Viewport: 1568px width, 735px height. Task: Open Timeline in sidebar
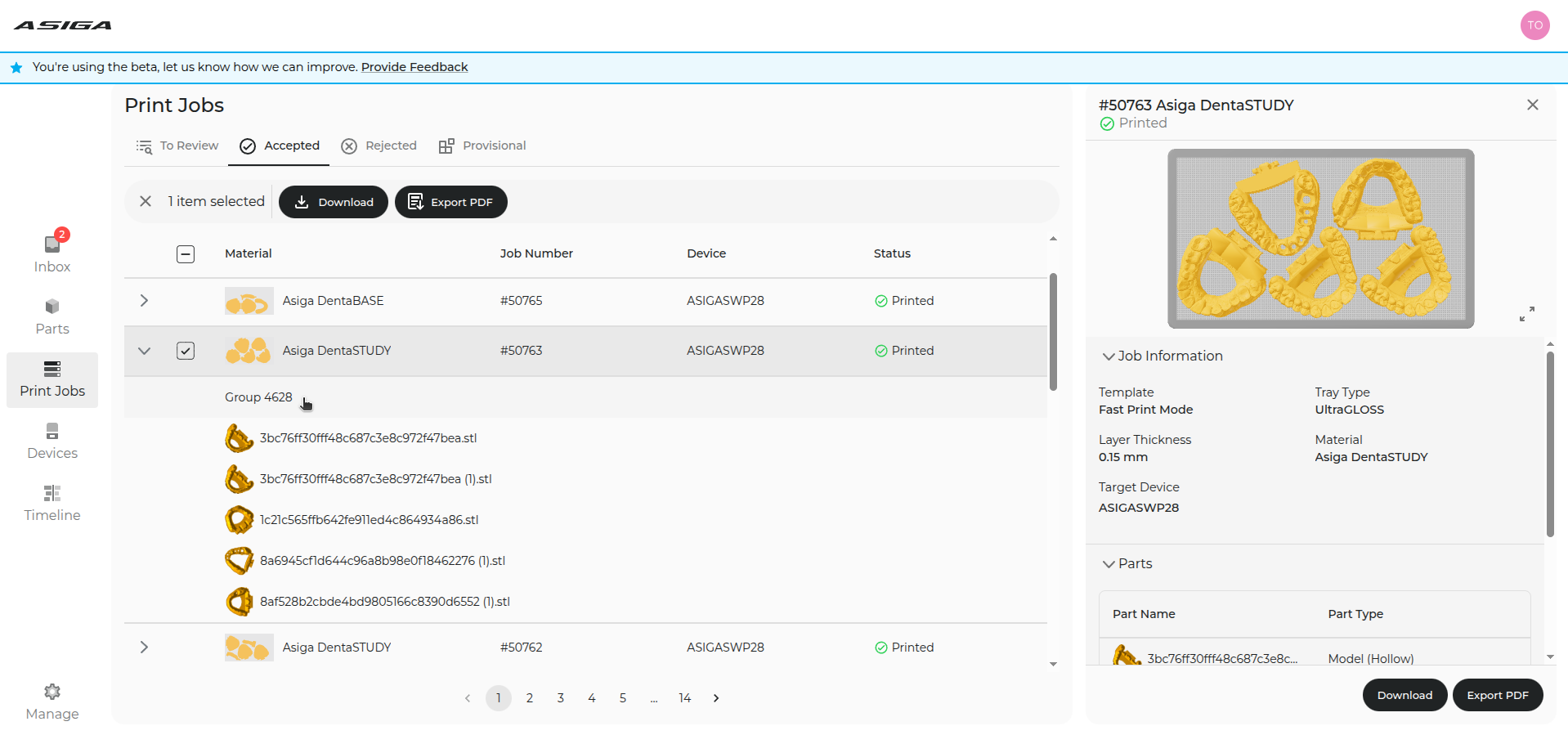click(52, 504)
